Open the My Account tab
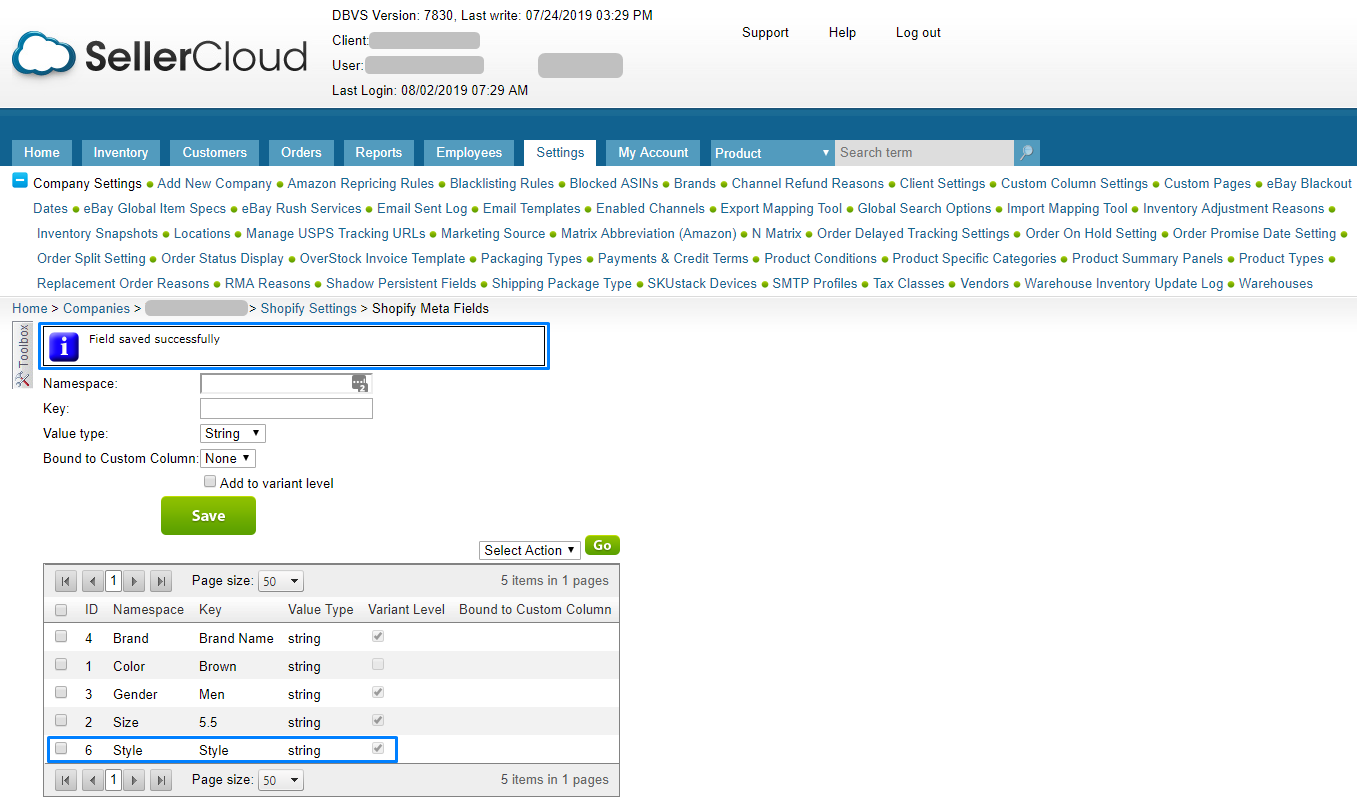1357x801 pixels. coord(653,153)
